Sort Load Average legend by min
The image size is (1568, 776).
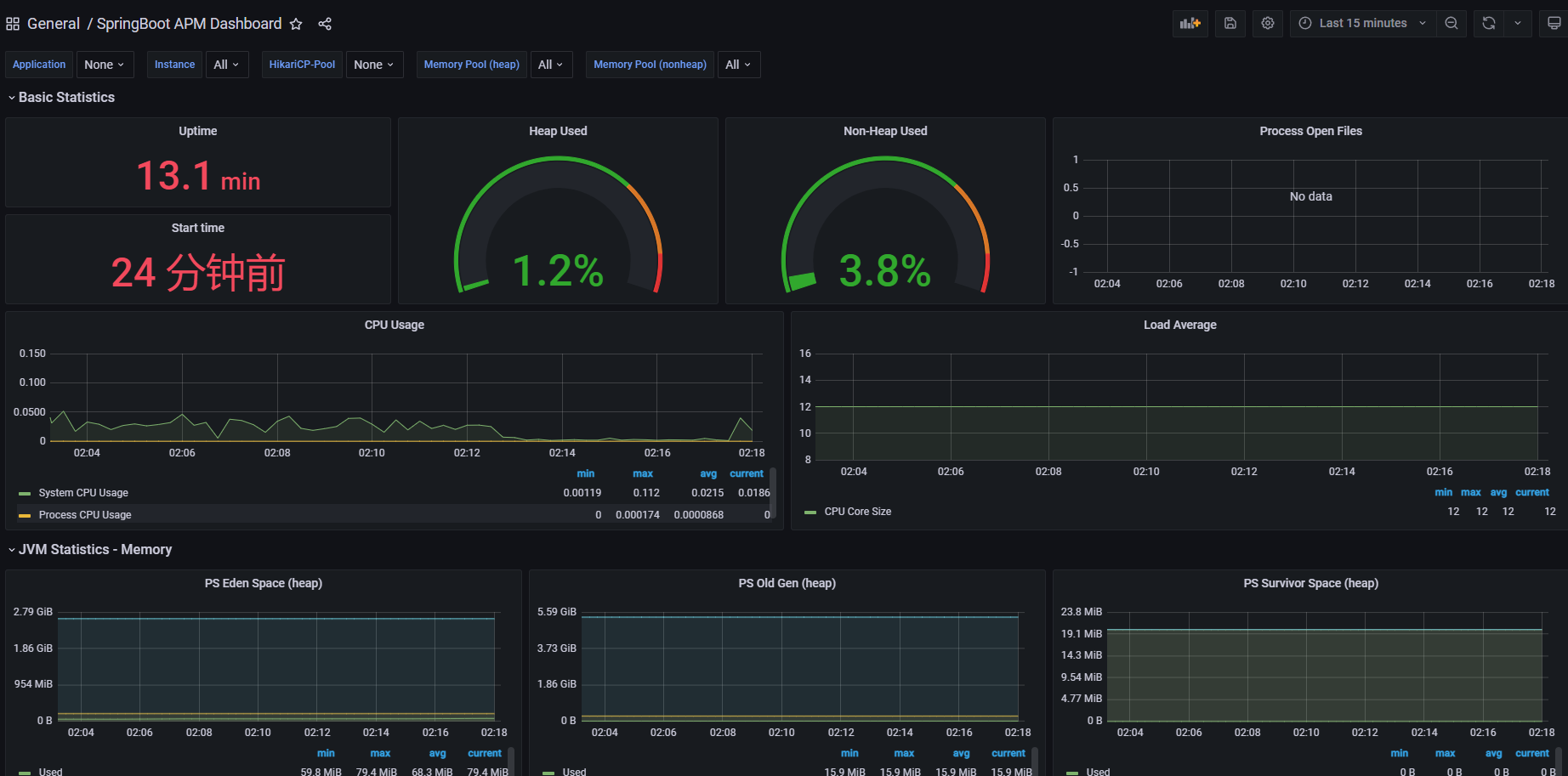1444,492
